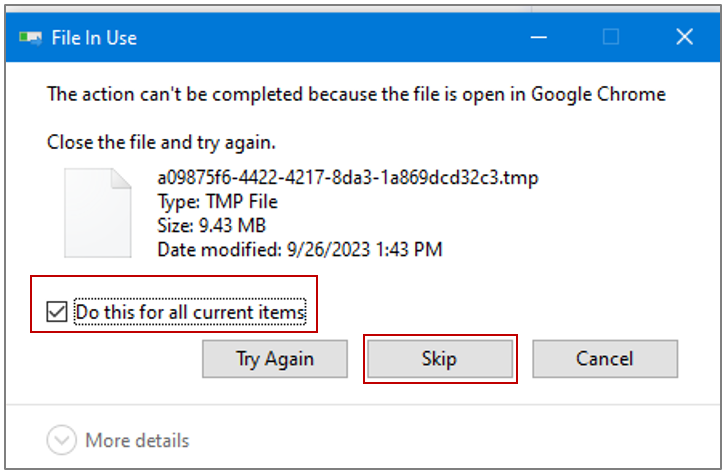Expand More details with the circled chevron
This screenshot has height=472, width=725.
61,440
